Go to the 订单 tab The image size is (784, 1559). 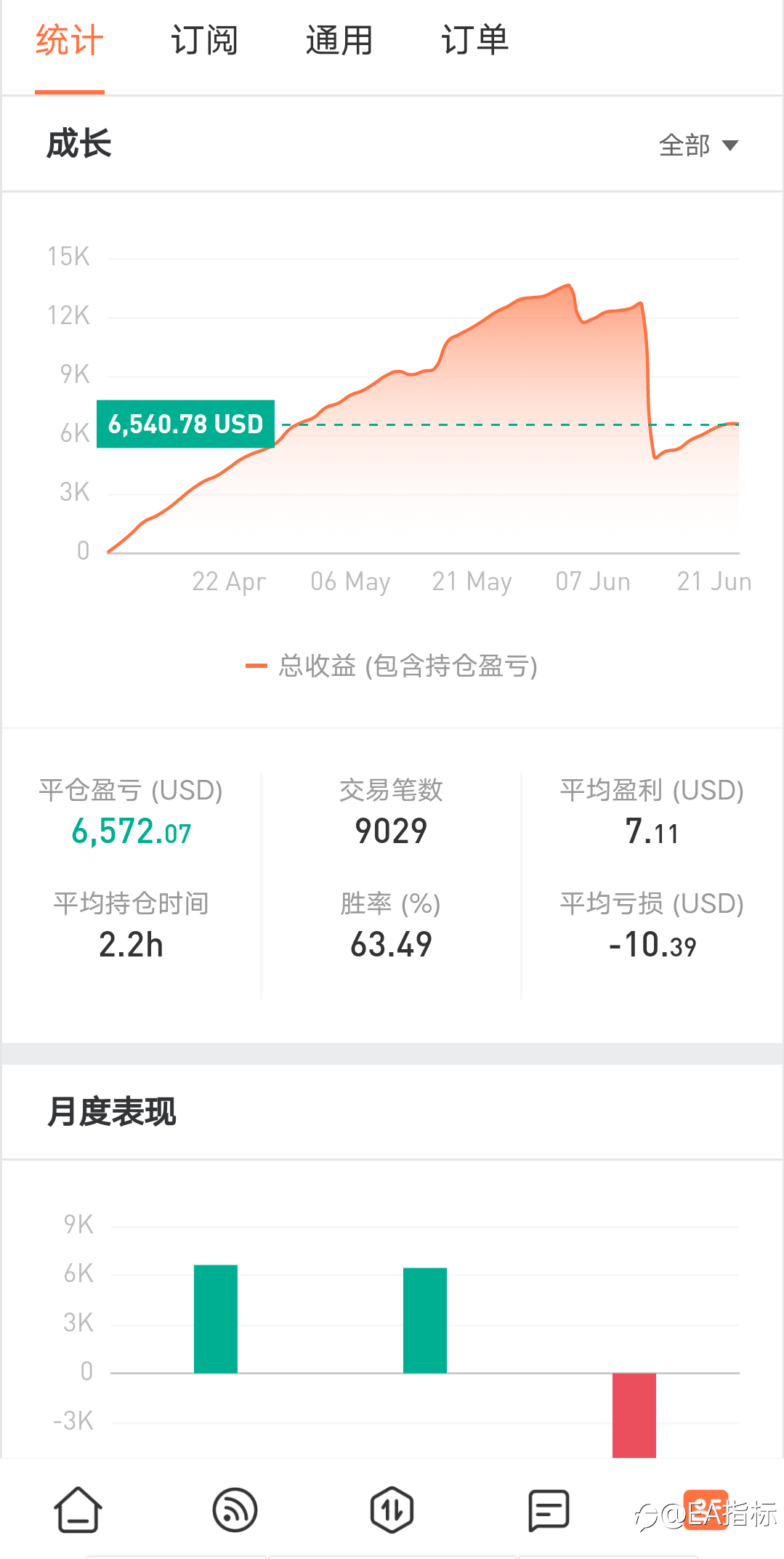click(474, 41)
